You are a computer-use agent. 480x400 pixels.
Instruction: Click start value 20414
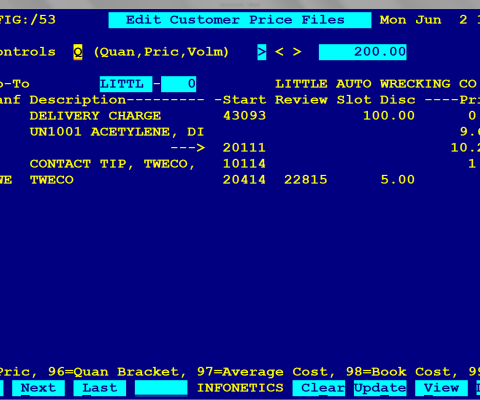244,180
